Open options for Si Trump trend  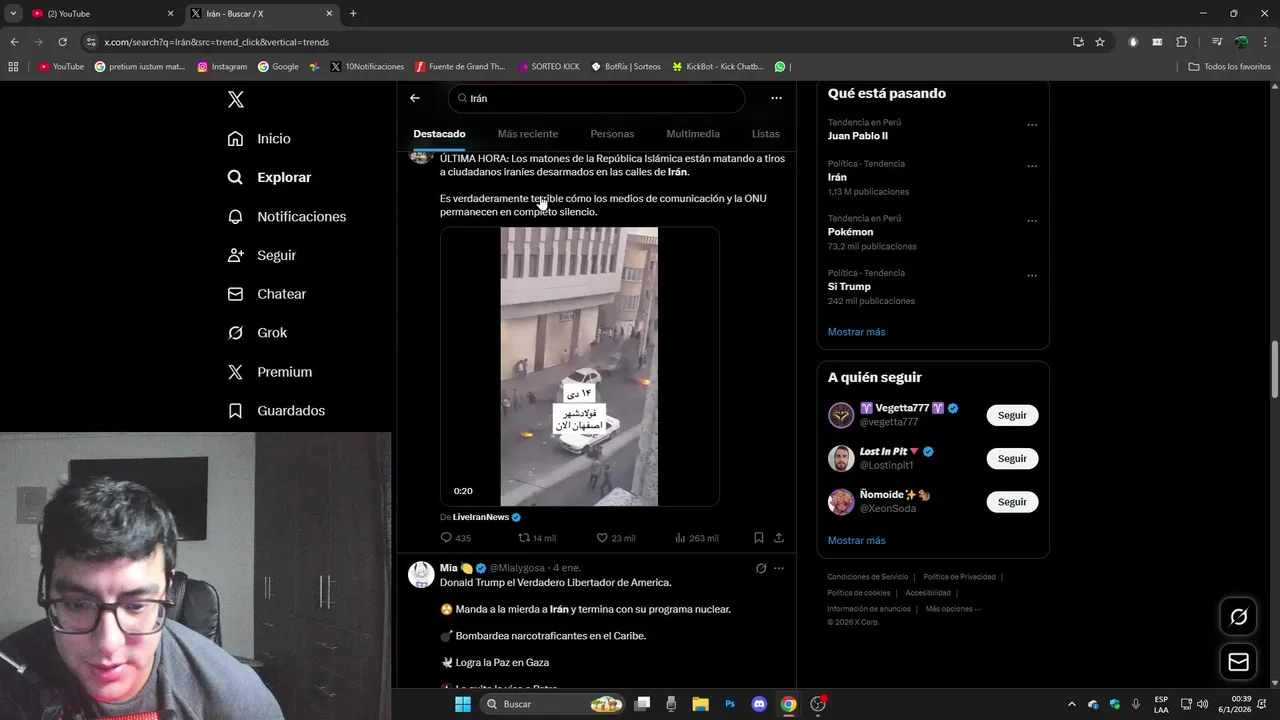tap(1032, 276)
